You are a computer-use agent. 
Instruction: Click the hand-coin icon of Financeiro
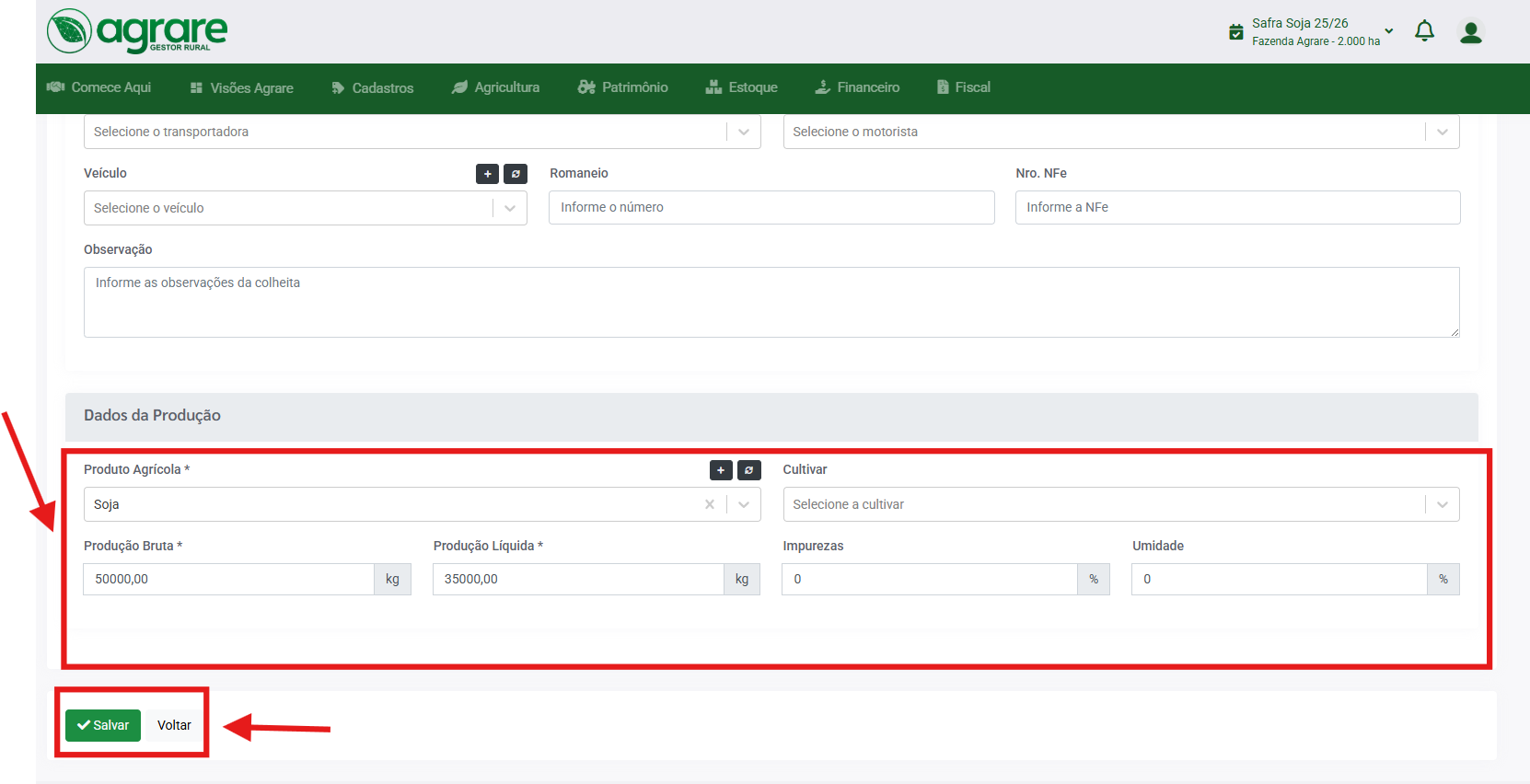pyautogui.click(x=823, y=87)
